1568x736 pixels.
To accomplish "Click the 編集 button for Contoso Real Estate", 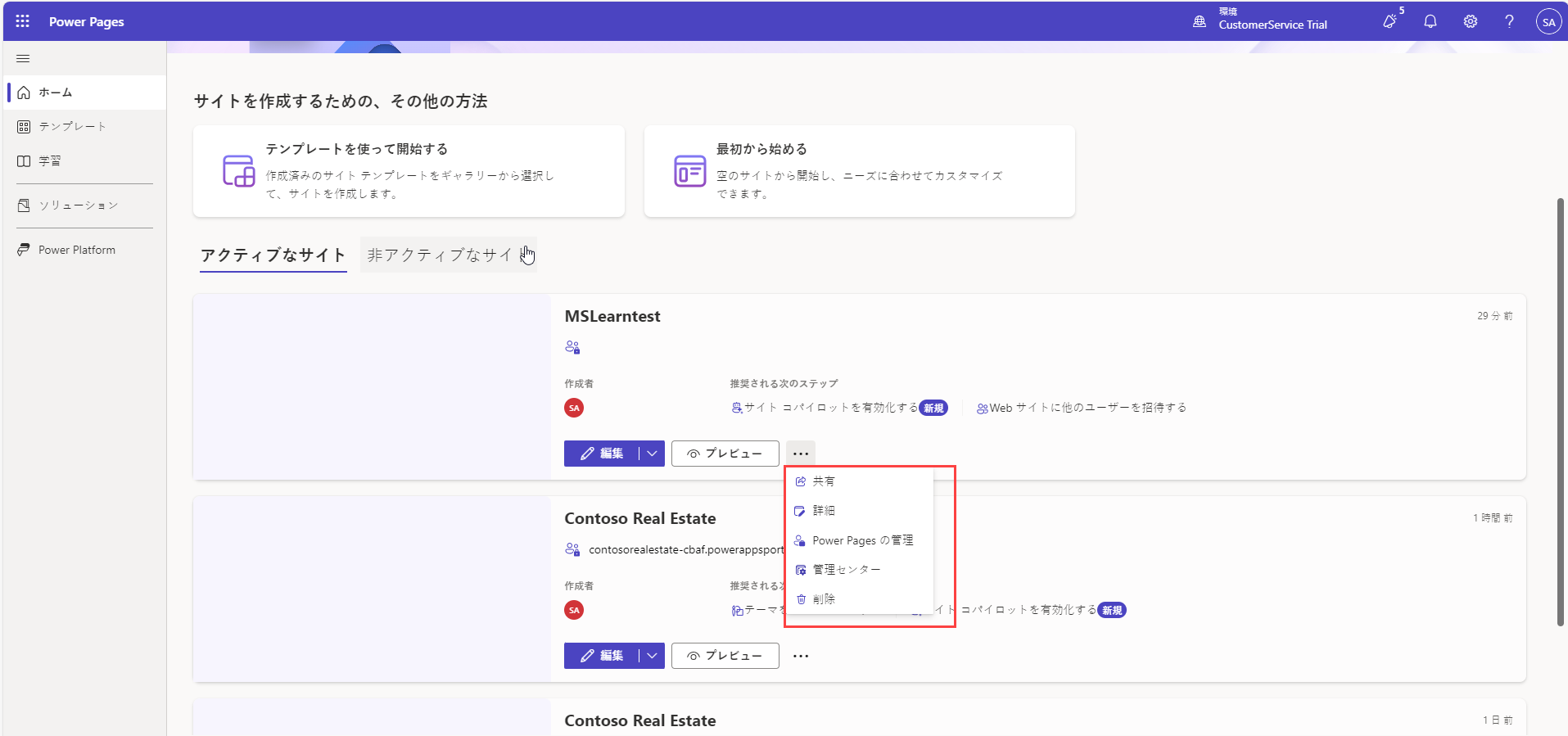I will tap(602, 656).
